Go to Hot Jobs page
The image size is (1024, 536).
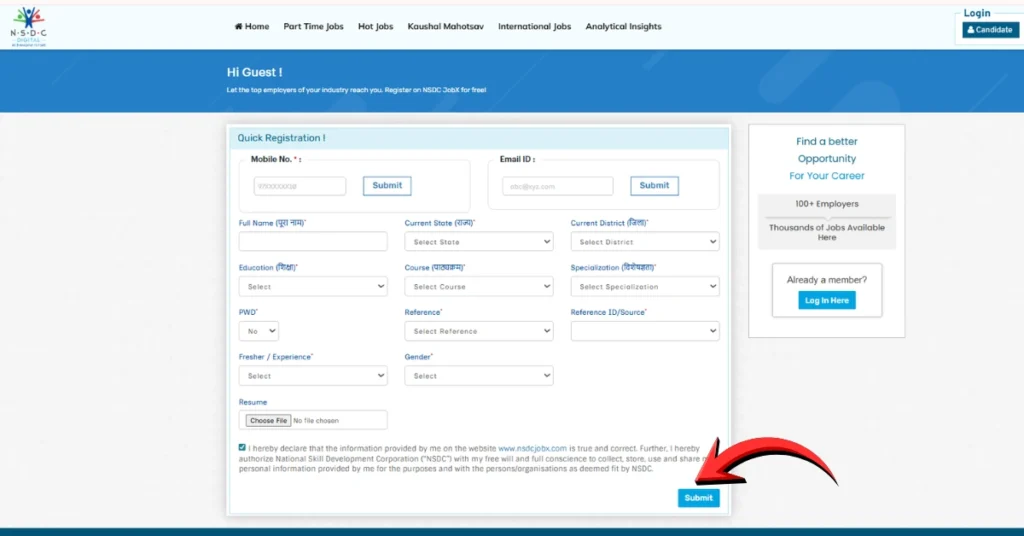376,27
